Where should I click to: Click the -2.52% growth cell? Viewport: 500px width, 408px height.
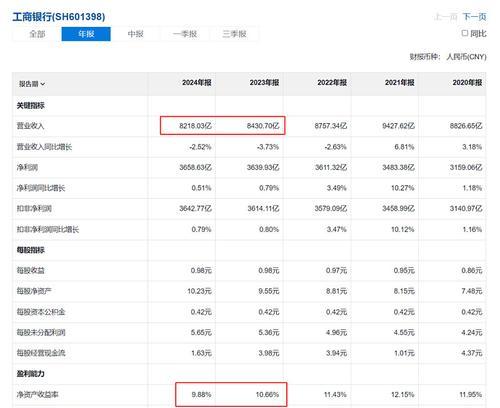200,147
